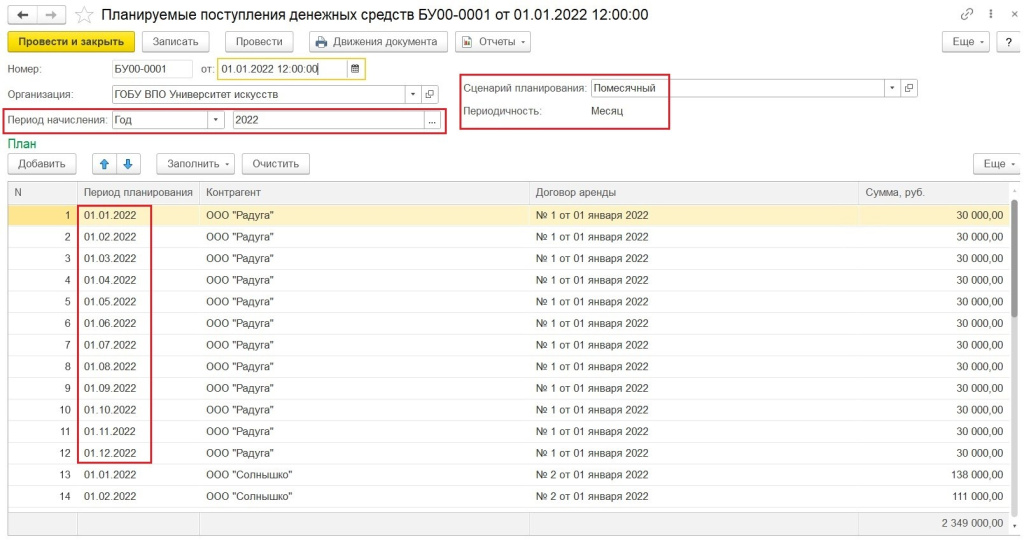This screenshot has width=1024, height=540.
Task: Click the Добавить button
Action: [x=42, y=163]
